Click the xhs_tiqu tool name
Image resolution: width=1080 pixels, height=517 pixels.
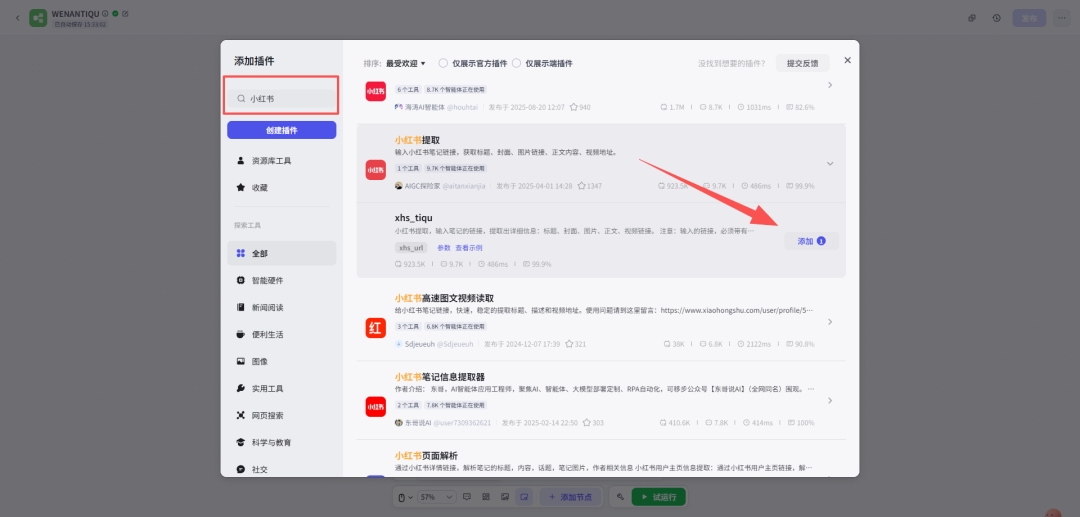[x=414, y=218]
